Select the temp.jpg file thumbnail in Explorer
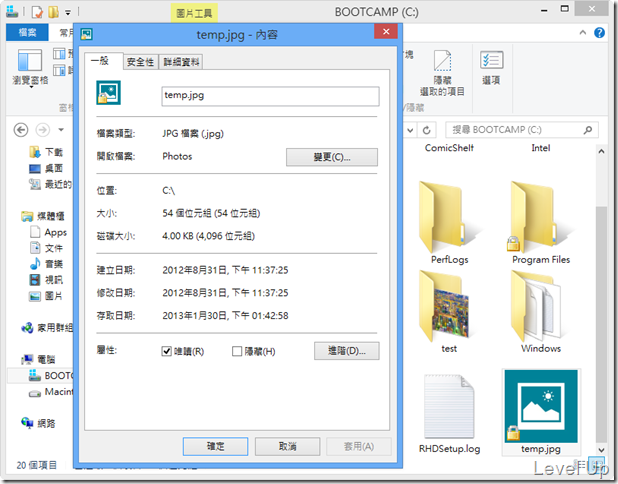618x484 pixels. (541, 412)
